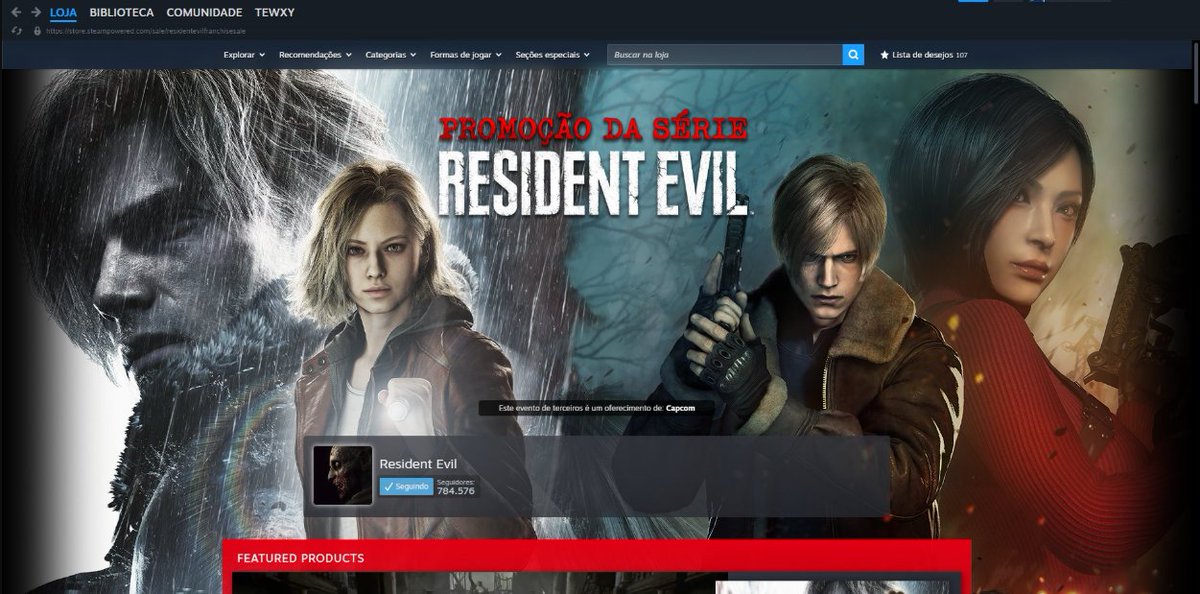This screenshot has width=1200, height=594.
Task: Click the Buscar na loja search field
Action: tap(725, 55)
